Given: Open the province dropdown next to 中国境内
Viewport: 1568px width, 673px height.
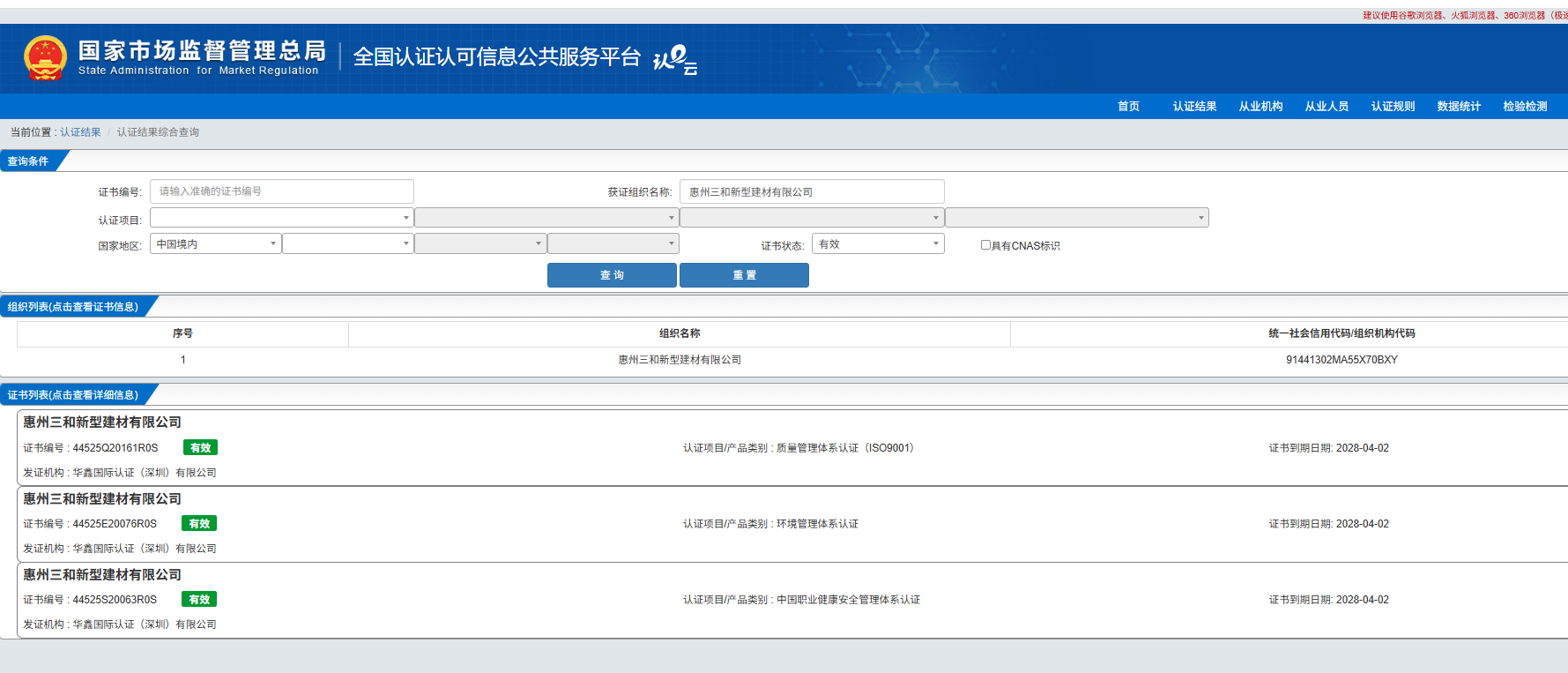Looking at the screenshot, I should click(347, 244).
